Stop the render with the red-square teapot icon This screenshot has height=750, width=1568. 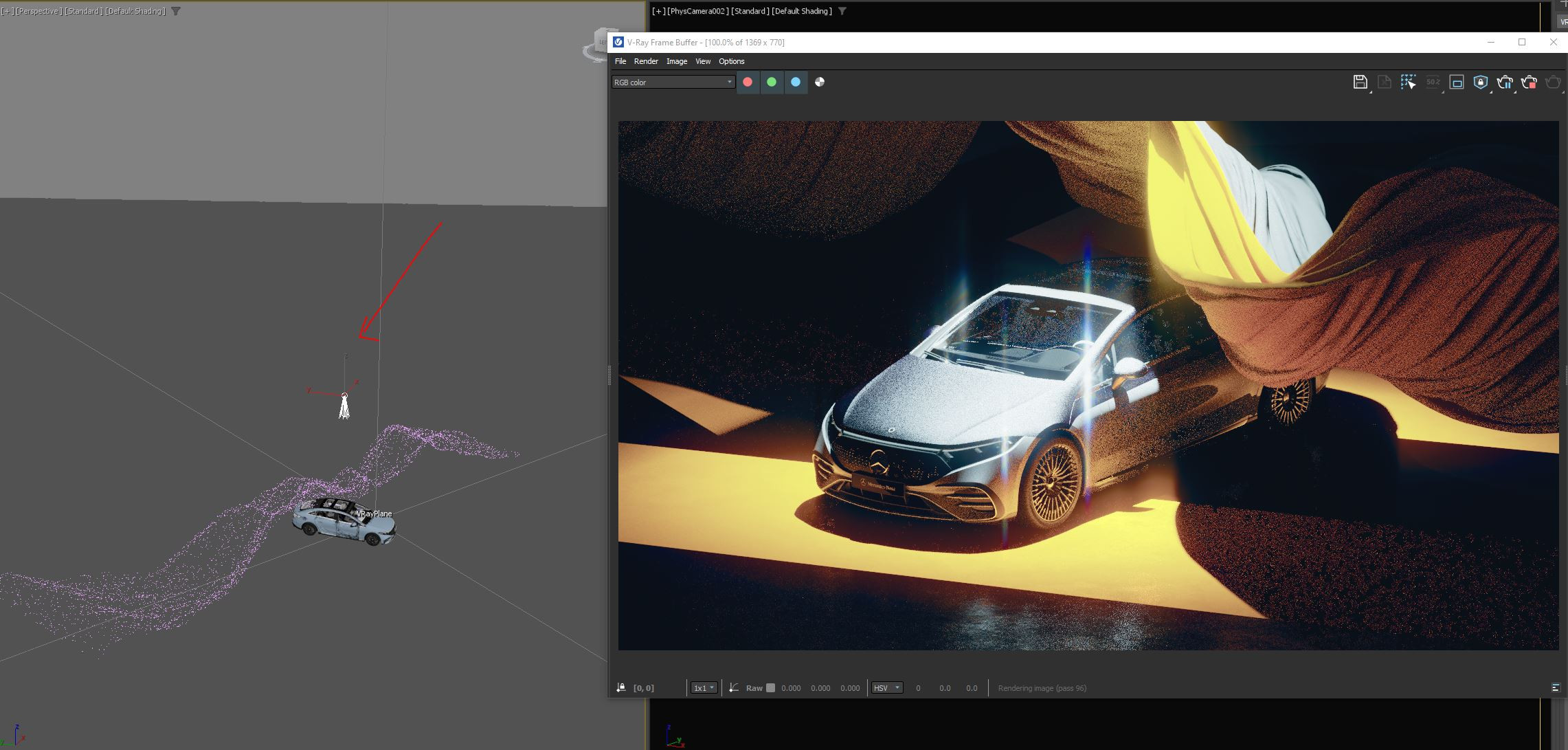pos(1529,82)
